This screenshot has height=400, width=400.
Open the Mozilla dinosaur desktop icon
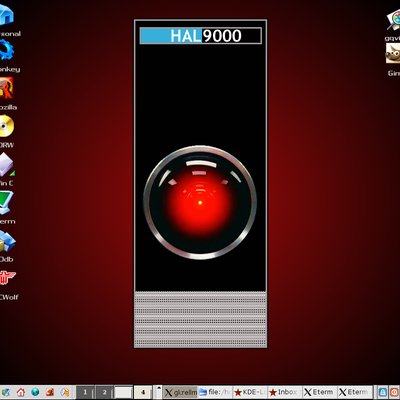coord(6,88)
